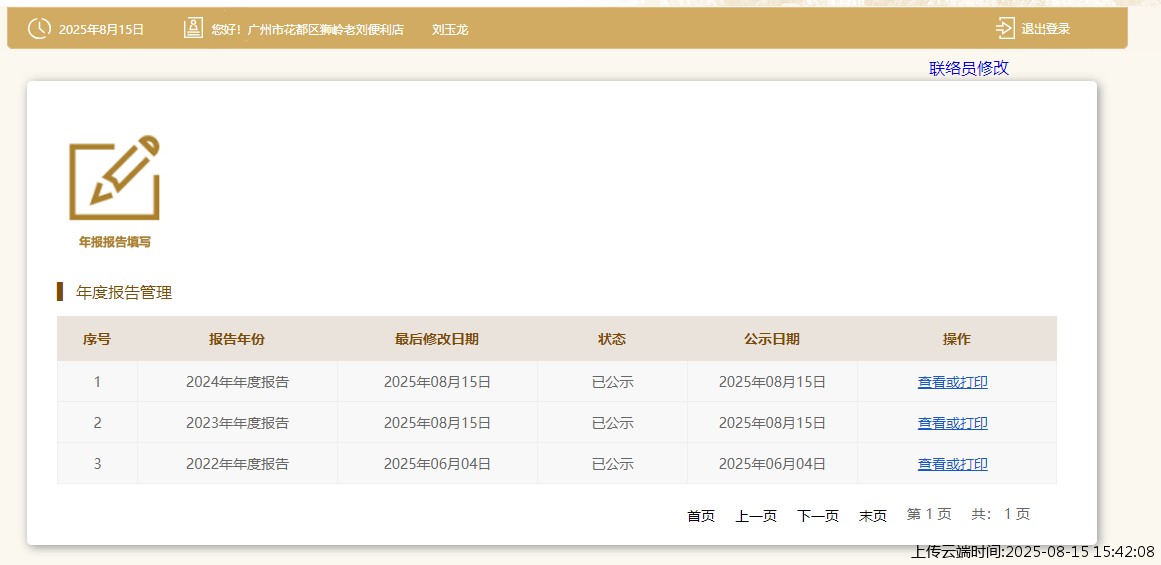The height and width of the screenshot is (565, 1161).
Task: Click the 共: 1 页 total pages text
Action: coord(1000,514)
